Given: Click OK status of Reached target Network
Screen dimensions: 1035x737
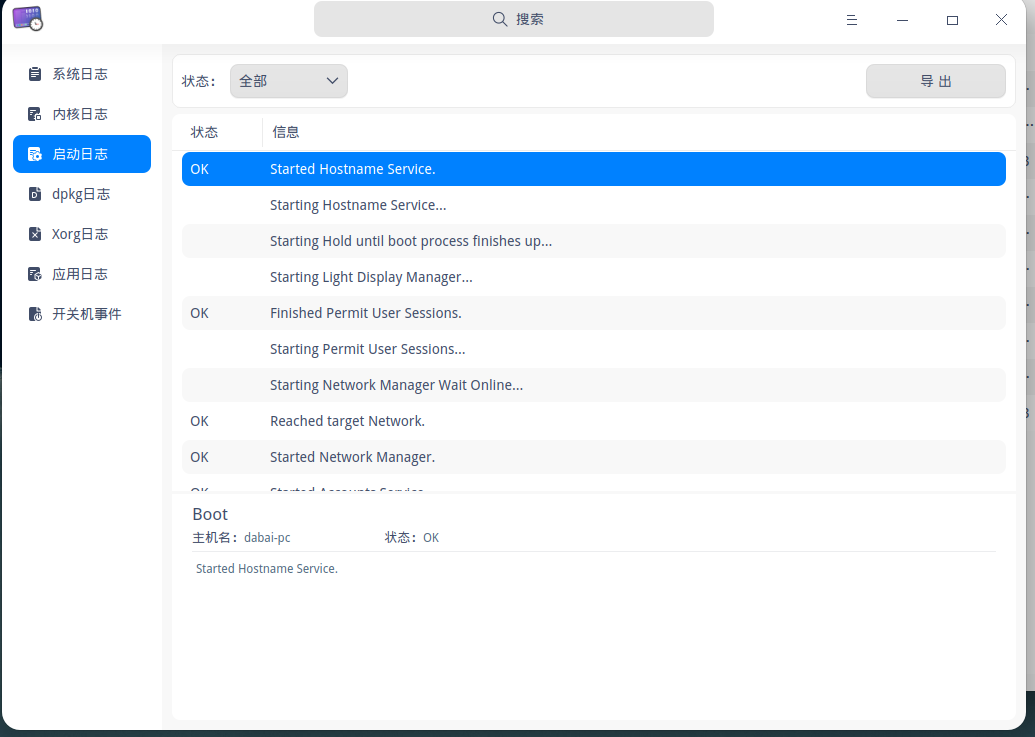Looking at the screenshot, I should 199,421.
